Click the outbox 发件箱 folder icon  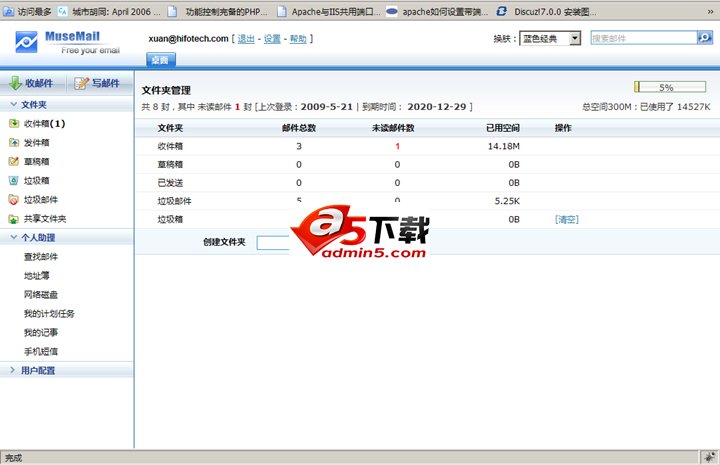click(14, 142)
